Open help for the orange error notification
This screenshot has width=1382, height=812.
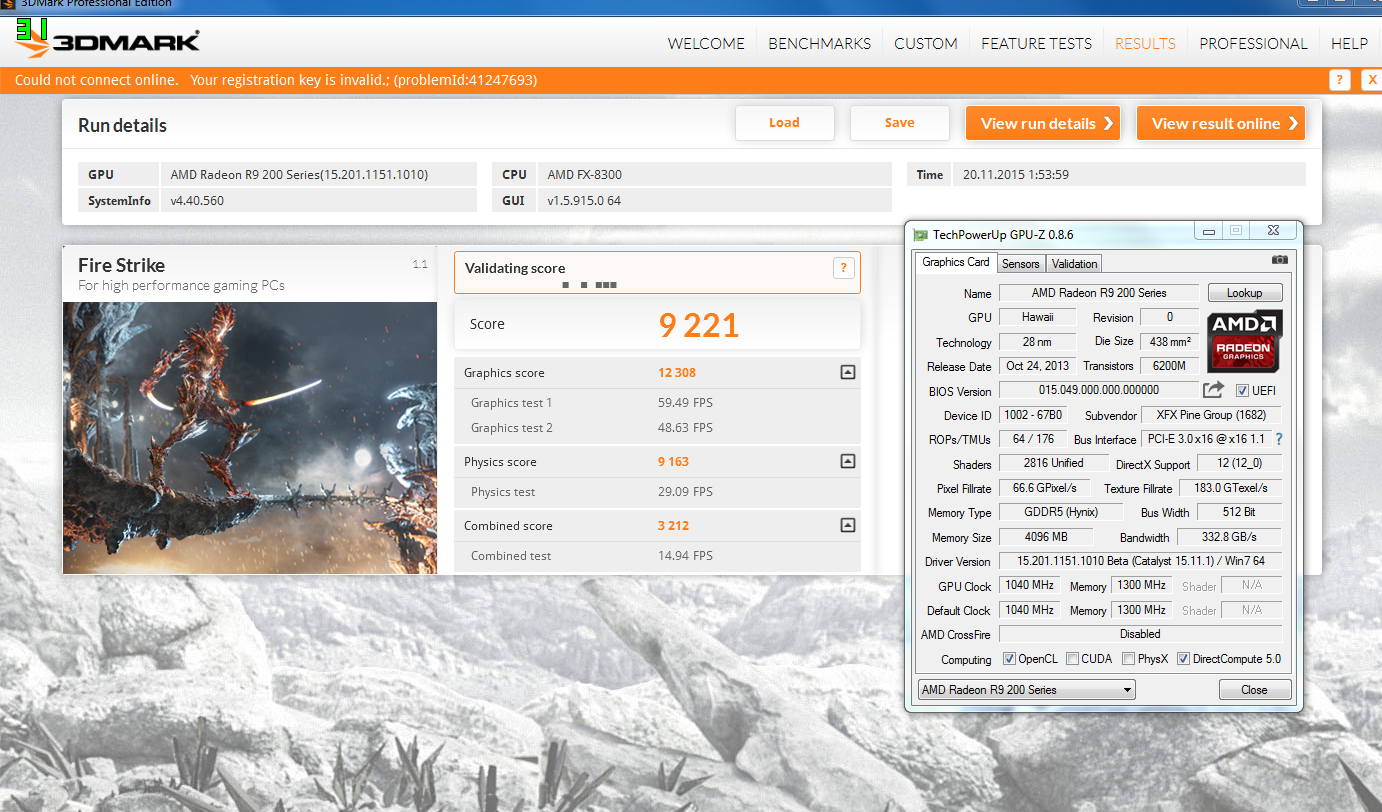click(x=1340, y=81)
